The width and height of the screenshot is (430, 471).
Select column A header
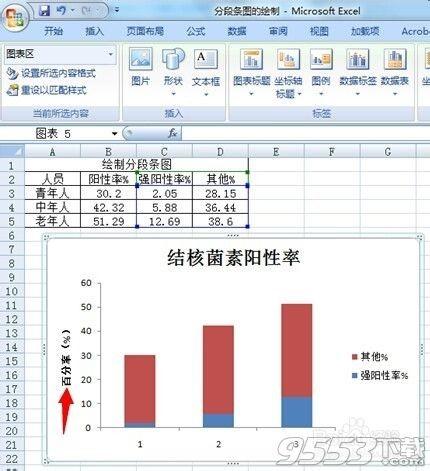point(53,152)
